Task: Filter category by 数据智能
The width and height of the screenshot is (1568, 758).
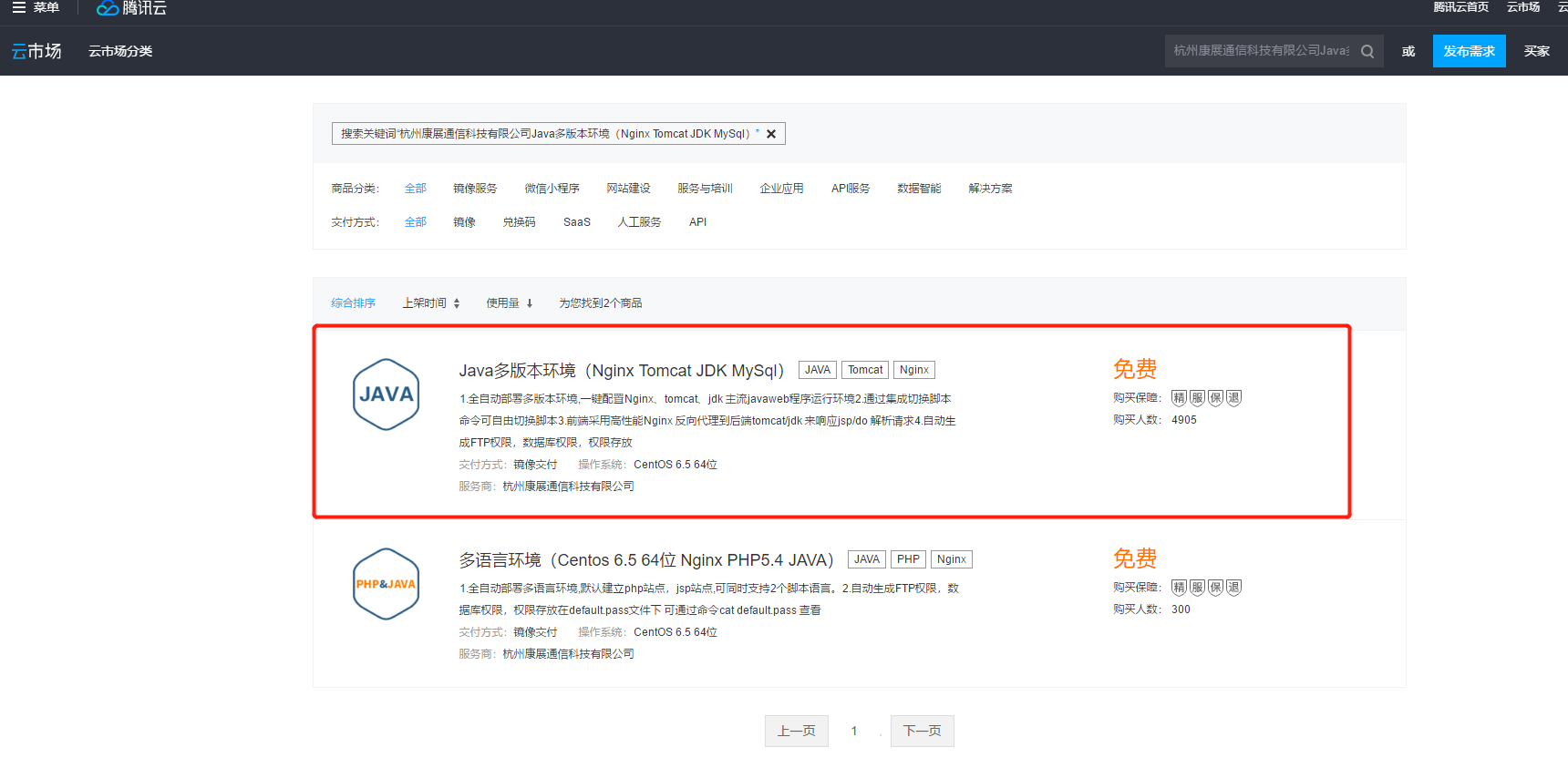Action: (x=919, y=189)
